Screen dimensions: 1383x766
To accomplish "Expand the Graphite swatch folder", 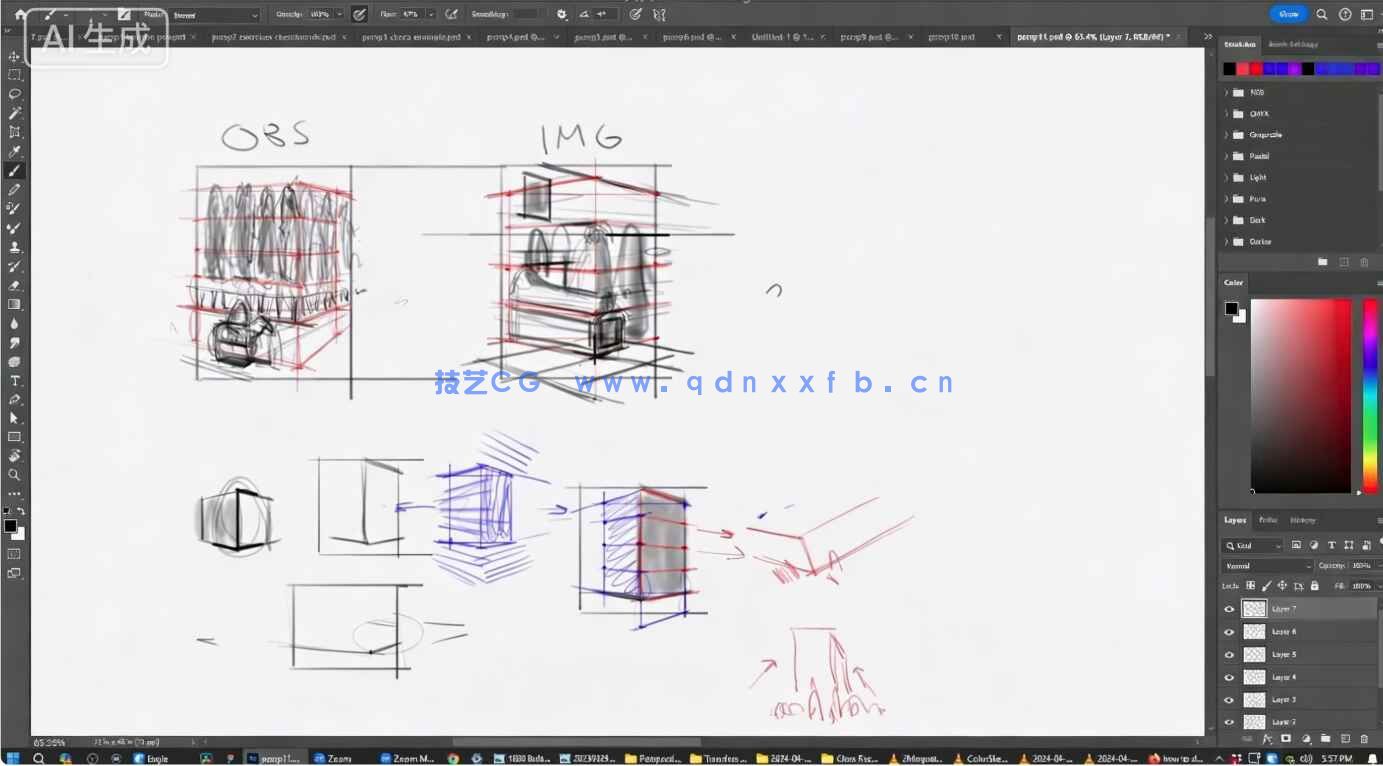I will coord(1227,135).
